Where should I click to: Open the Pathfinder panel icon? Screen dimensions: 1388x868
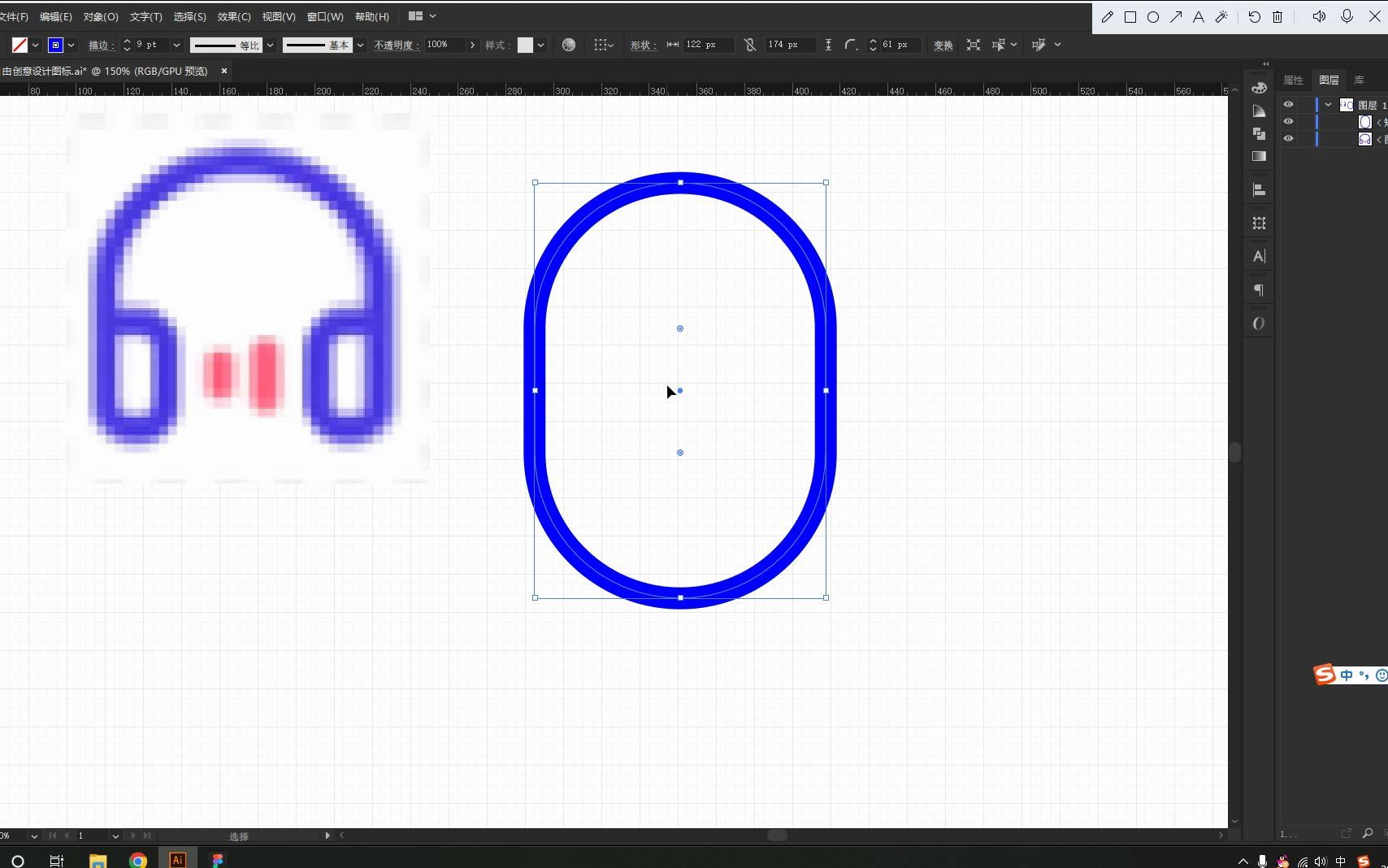(x=1259, y=133)
